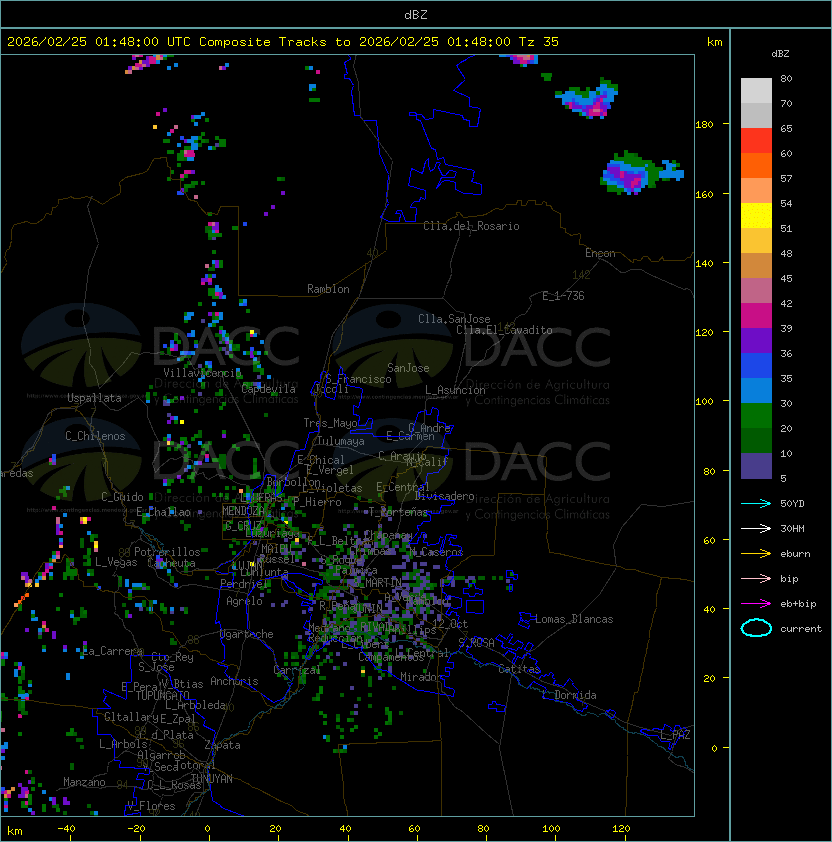Select the magenta 42–39 dBZ color band
The height and width of the screenshot is (842, 832).
(x=756, y=316)
